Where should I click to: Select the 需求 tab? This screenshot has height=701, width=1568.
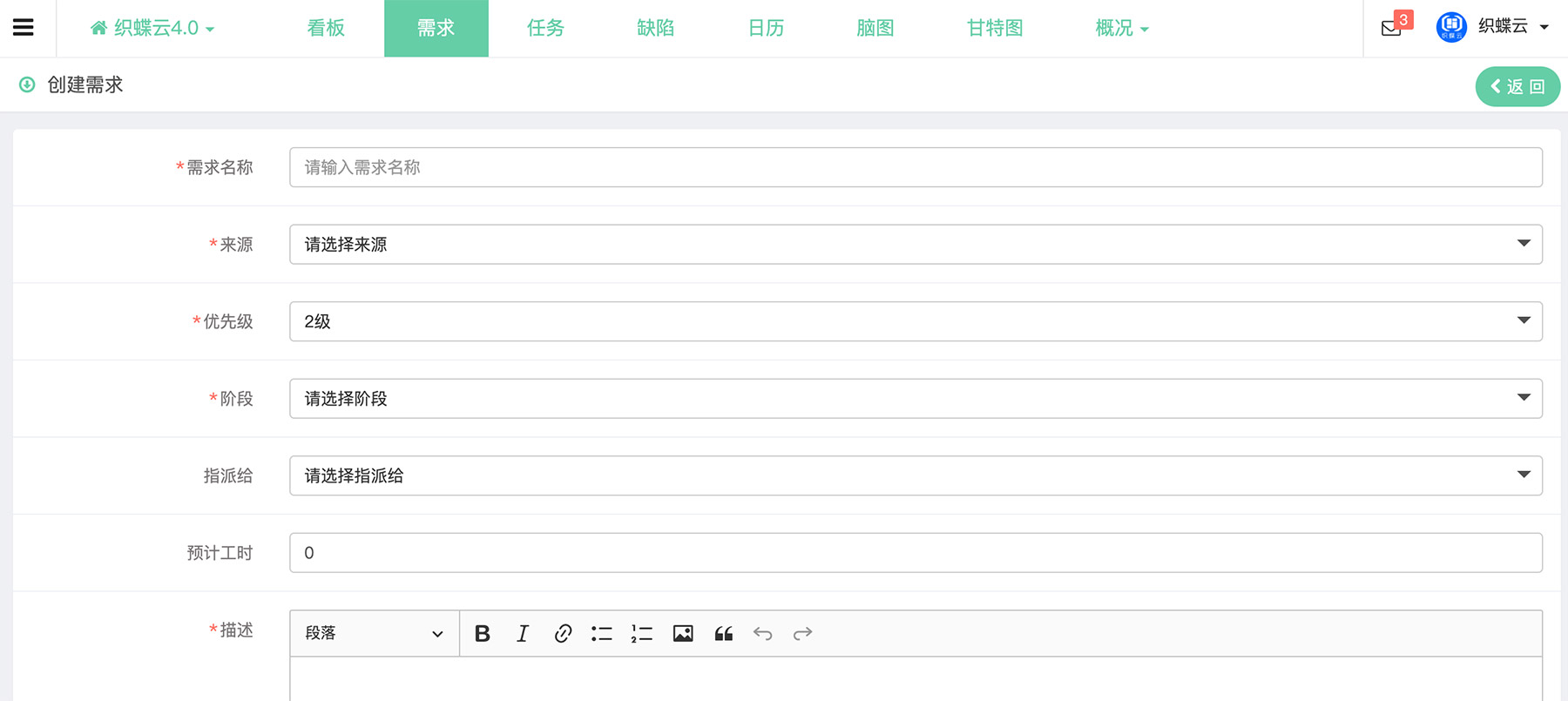point(436,28)
